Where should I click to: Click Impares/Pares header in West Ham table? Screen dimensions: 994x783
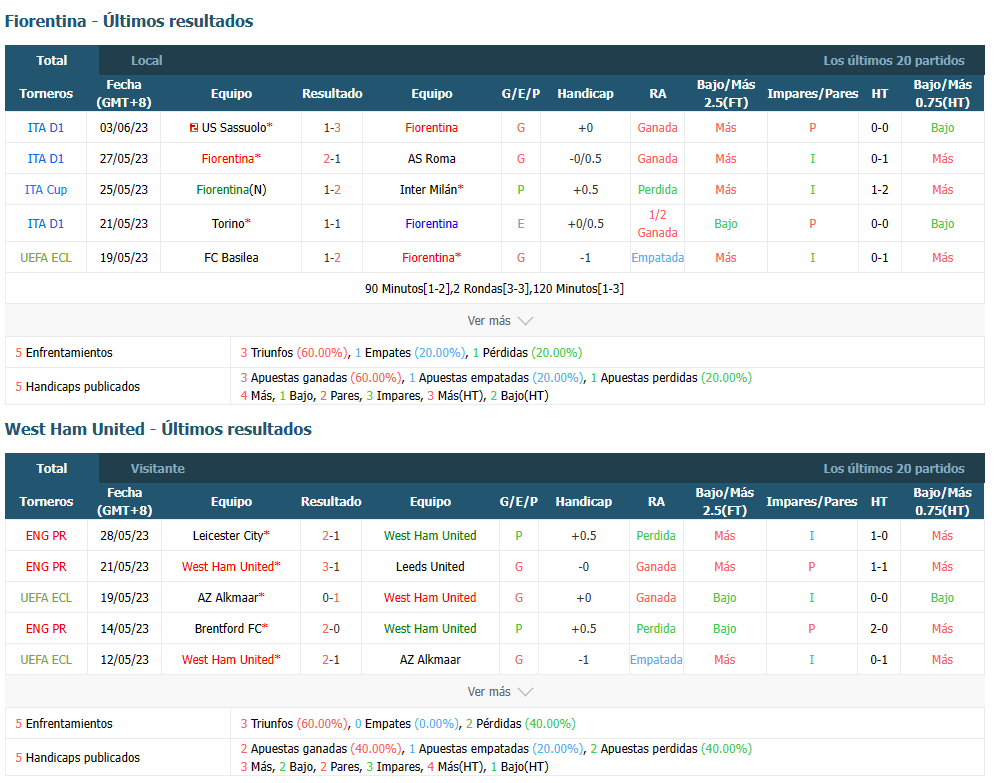(811, 502)
